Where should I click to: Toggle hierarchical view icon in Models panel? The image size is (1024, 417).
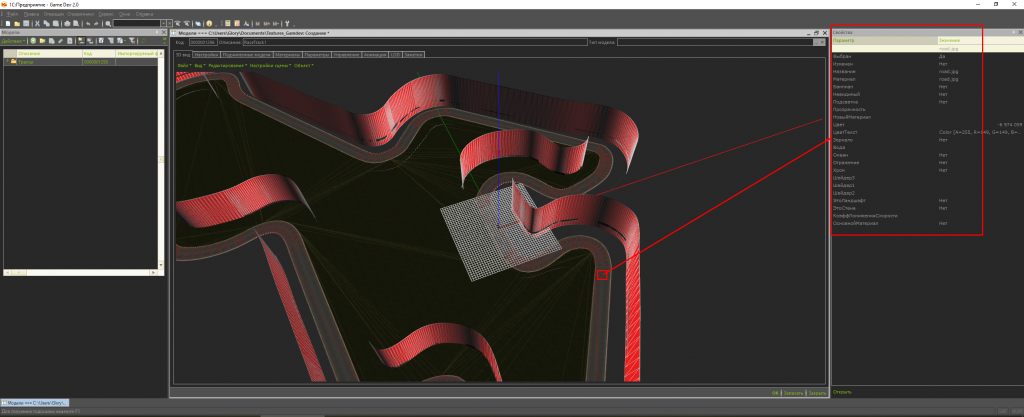coord(82,40)
